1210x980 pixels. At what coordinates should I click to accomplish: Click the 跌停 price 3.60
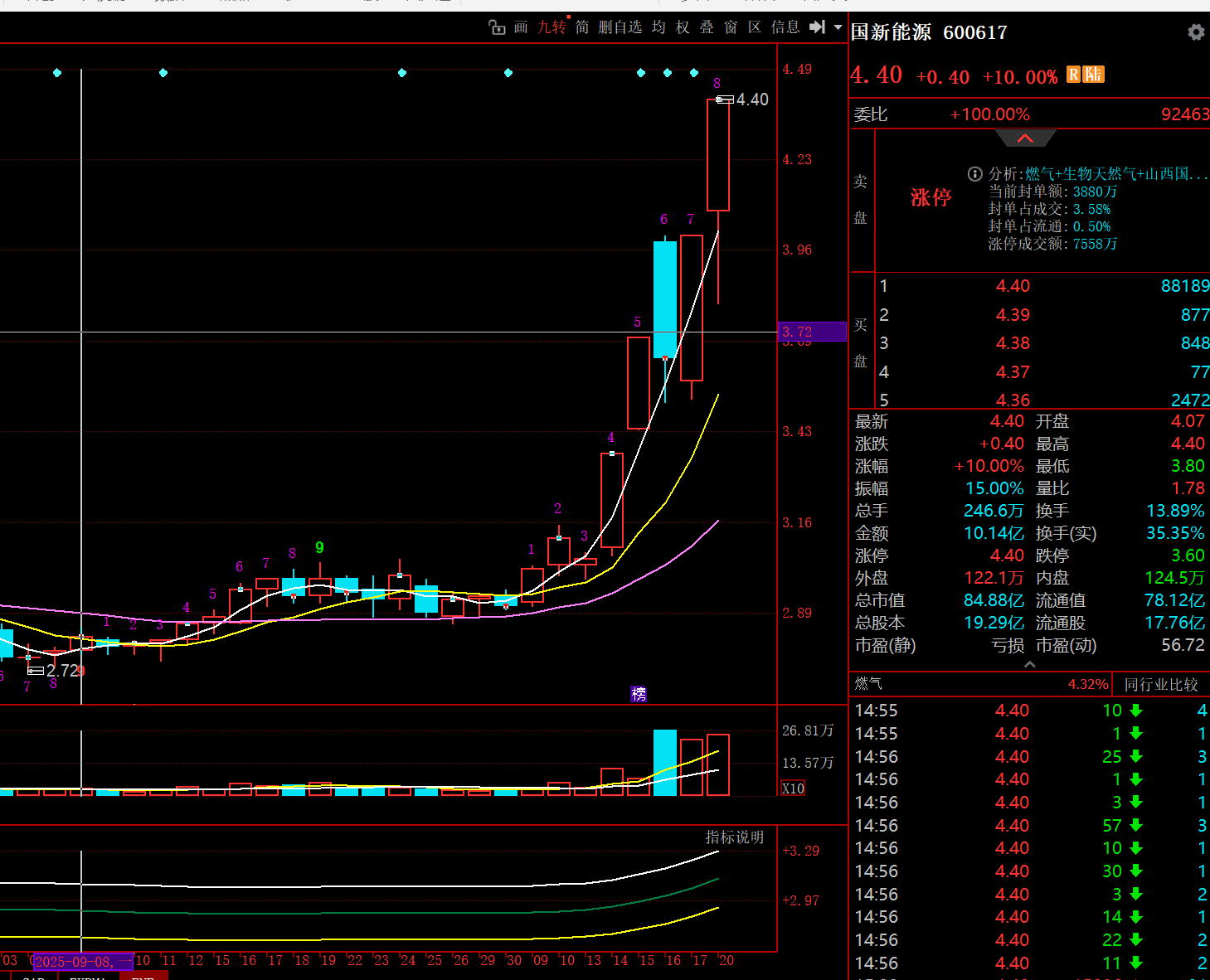coord(1188,555)
